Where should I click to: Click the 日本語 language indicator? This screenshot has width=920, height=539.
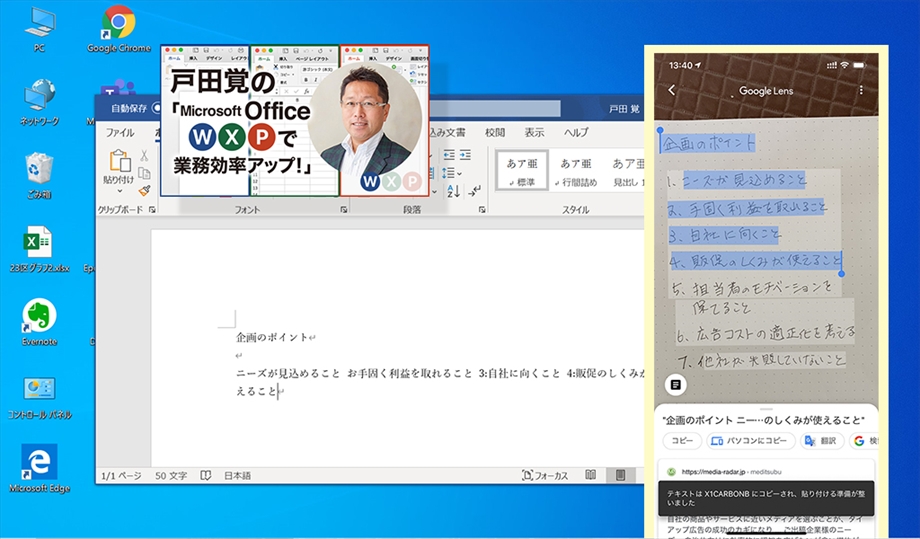tap(238, 476)
